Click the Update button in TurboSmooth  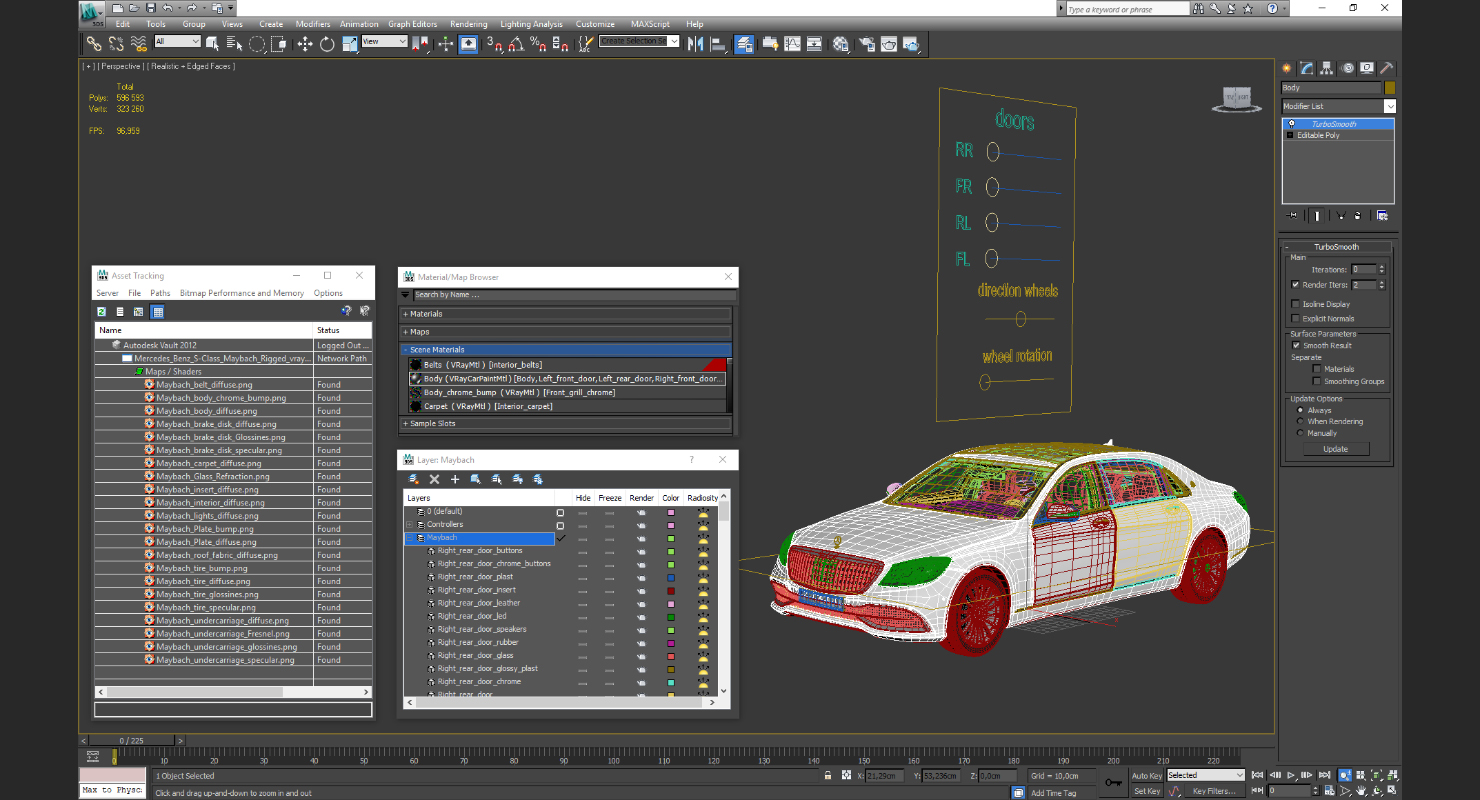1335,449
